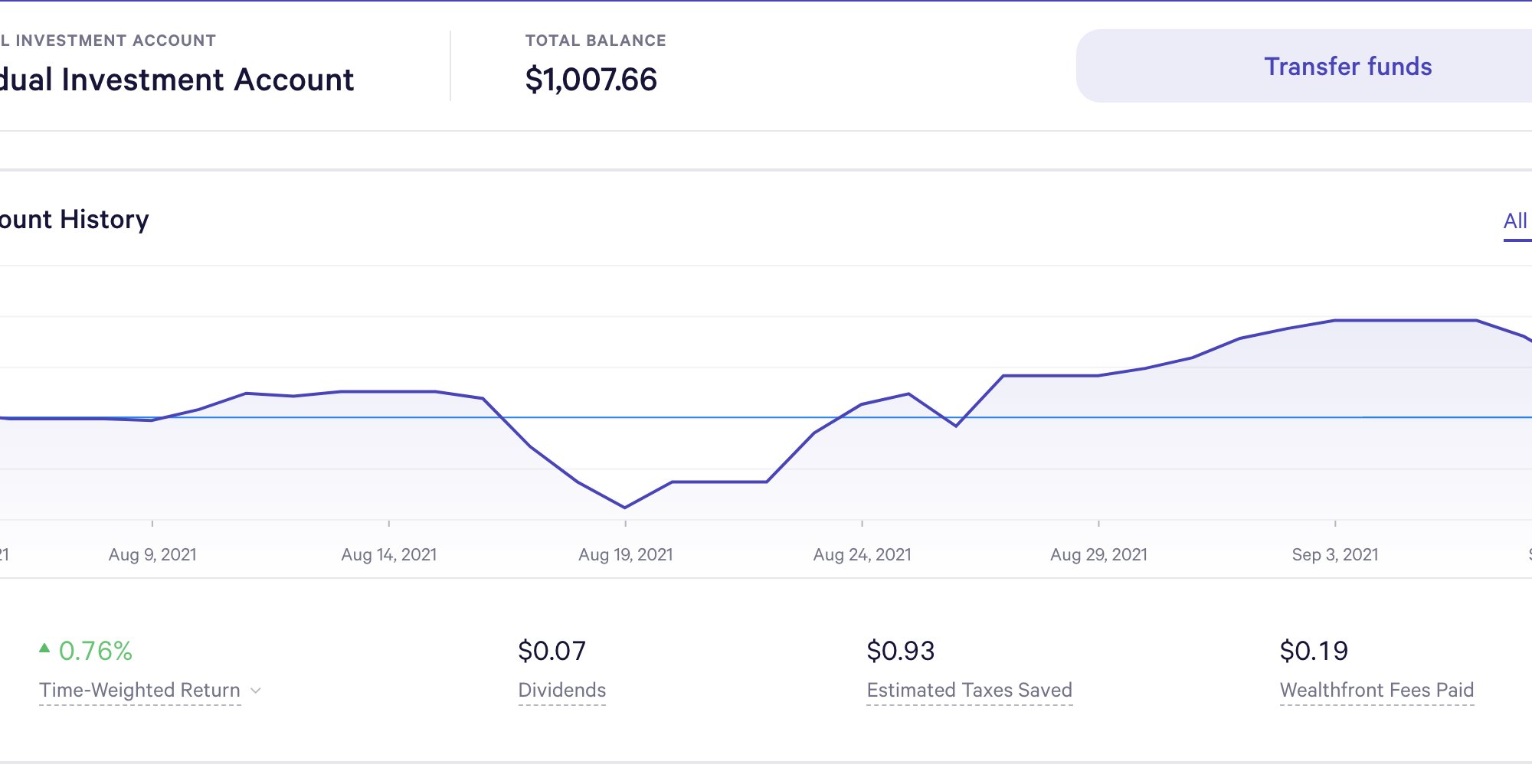Viewport: 1532px width, 784px height.
Task: Select the $0.07 dividends amount
Action: [x=552, y=651]
